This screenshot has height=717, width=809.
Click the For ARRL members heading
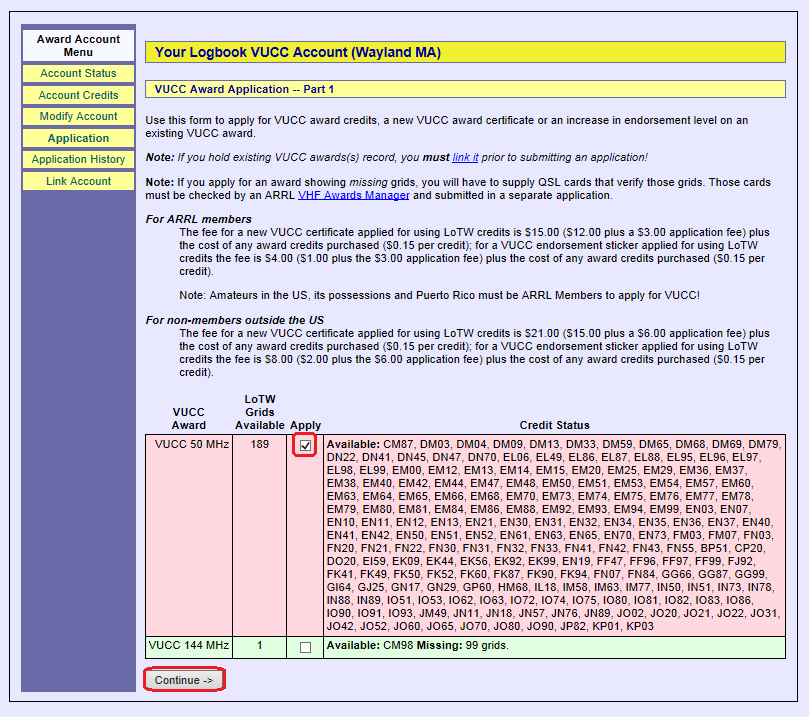click(x=199, y=219)
